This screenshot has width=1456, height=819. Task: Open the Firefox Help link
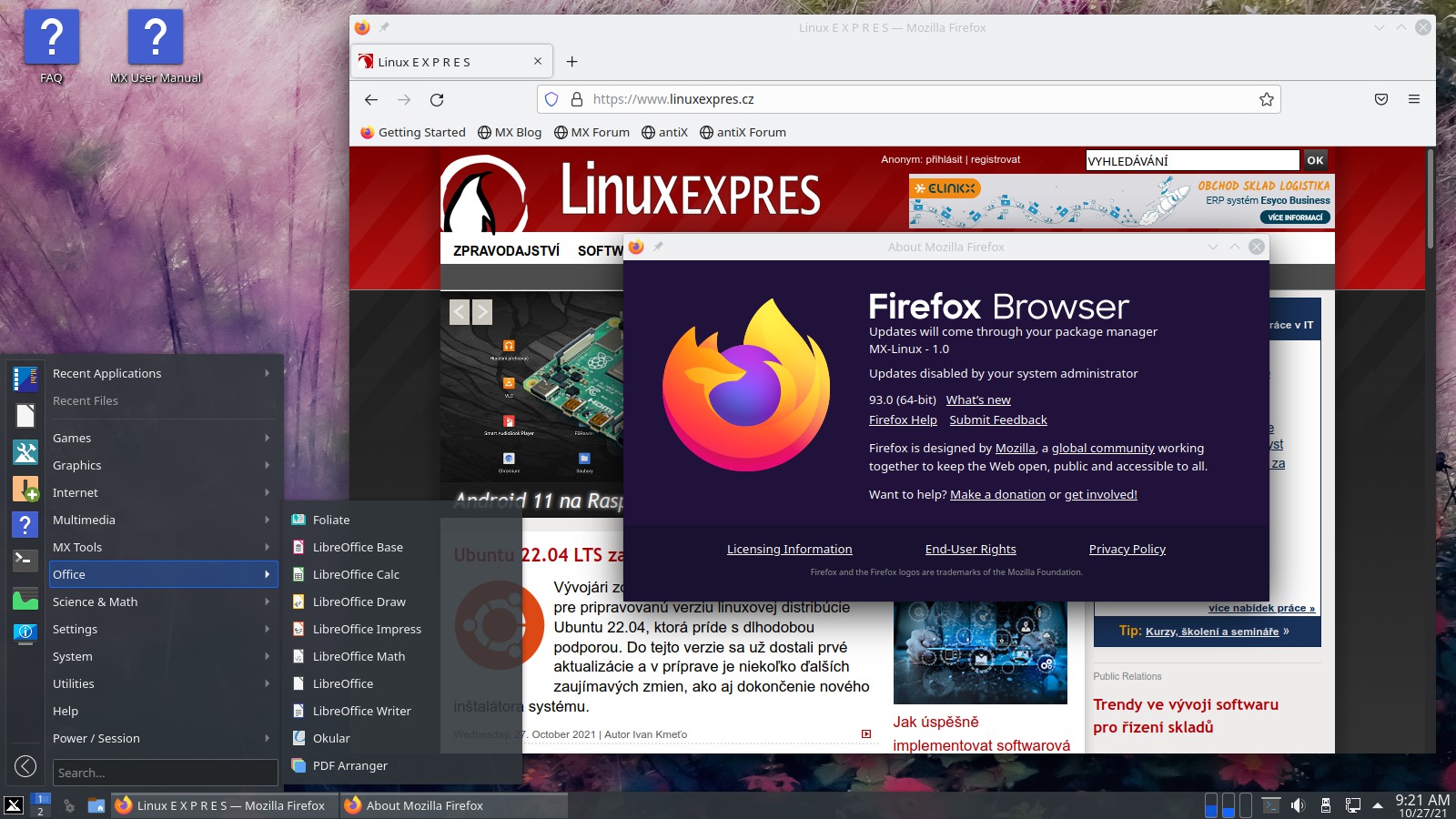pyautogui.click(x=903, y=420)
